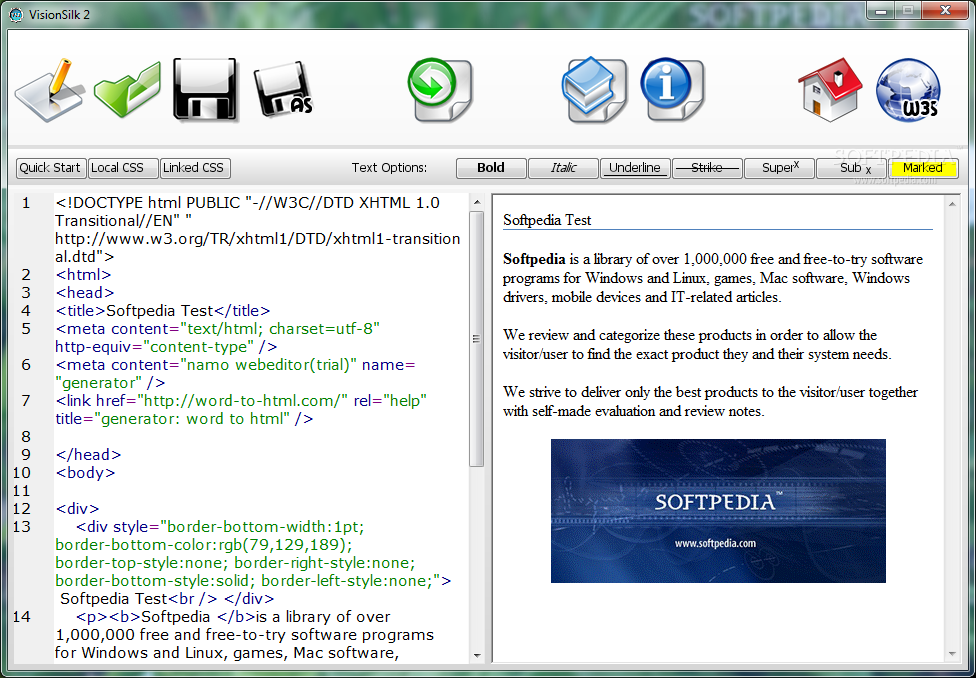This screenshot has height=678, width=976.
Task: Click code editor scrollbar up arrow
Action: click(477, 202)
